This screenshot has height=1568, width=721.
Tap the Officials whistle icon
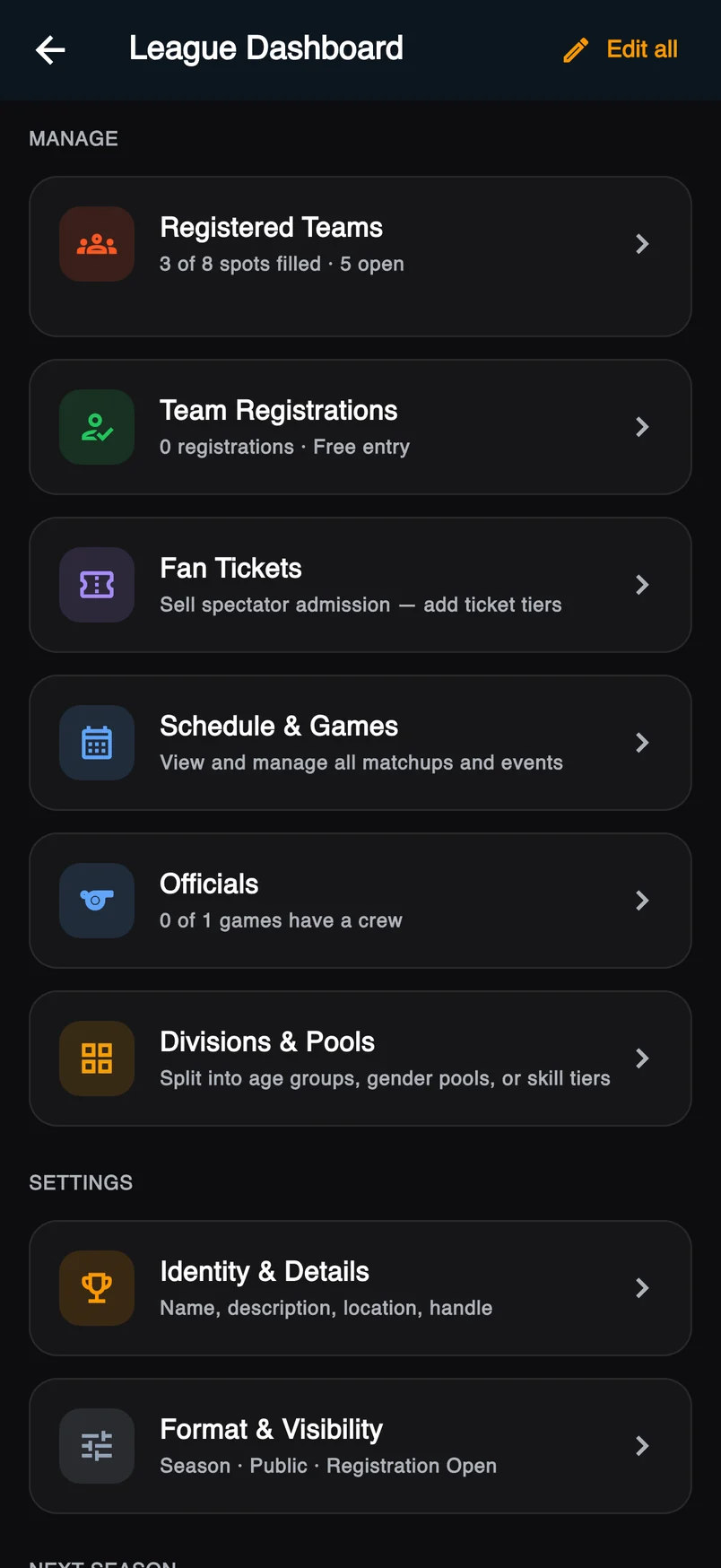coord(97,901)
